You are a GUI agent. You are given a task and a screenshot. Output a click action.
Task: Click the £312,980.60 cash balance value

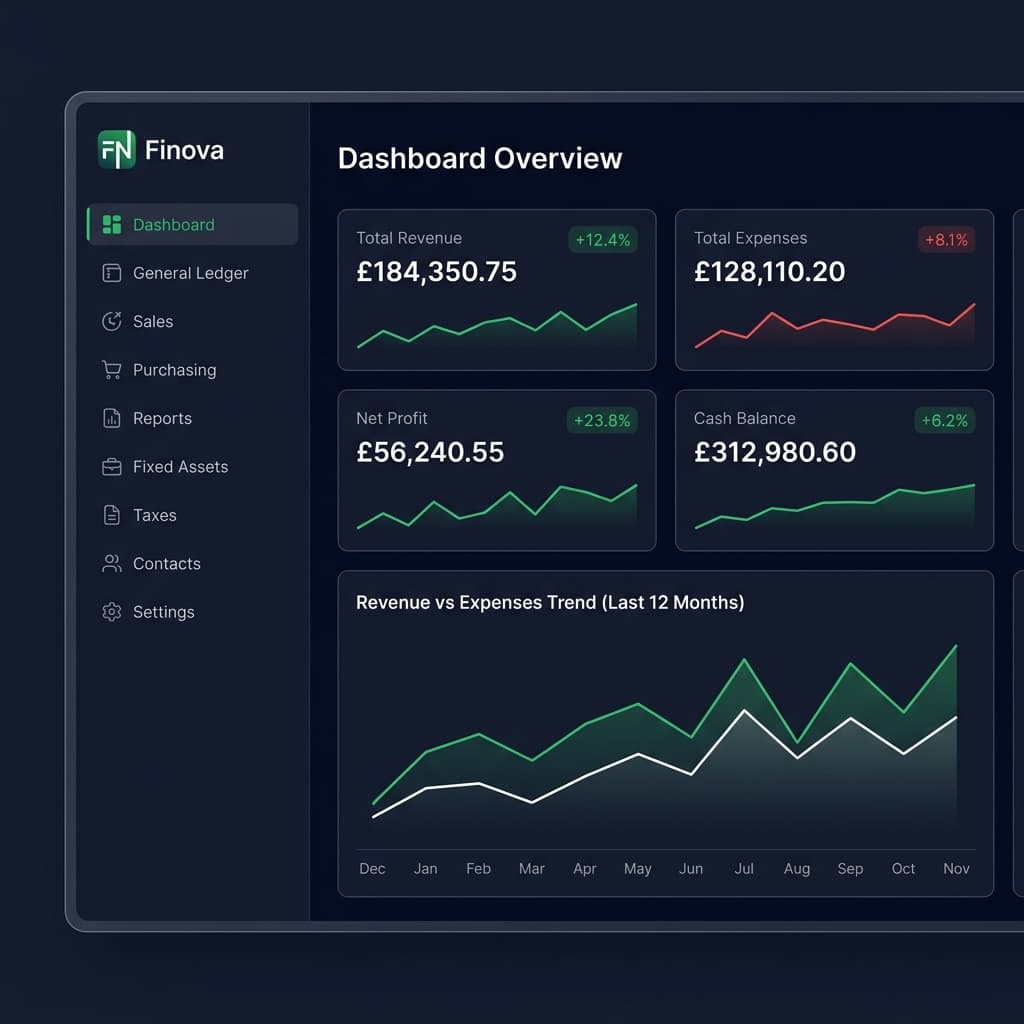(x=775, y=452)
